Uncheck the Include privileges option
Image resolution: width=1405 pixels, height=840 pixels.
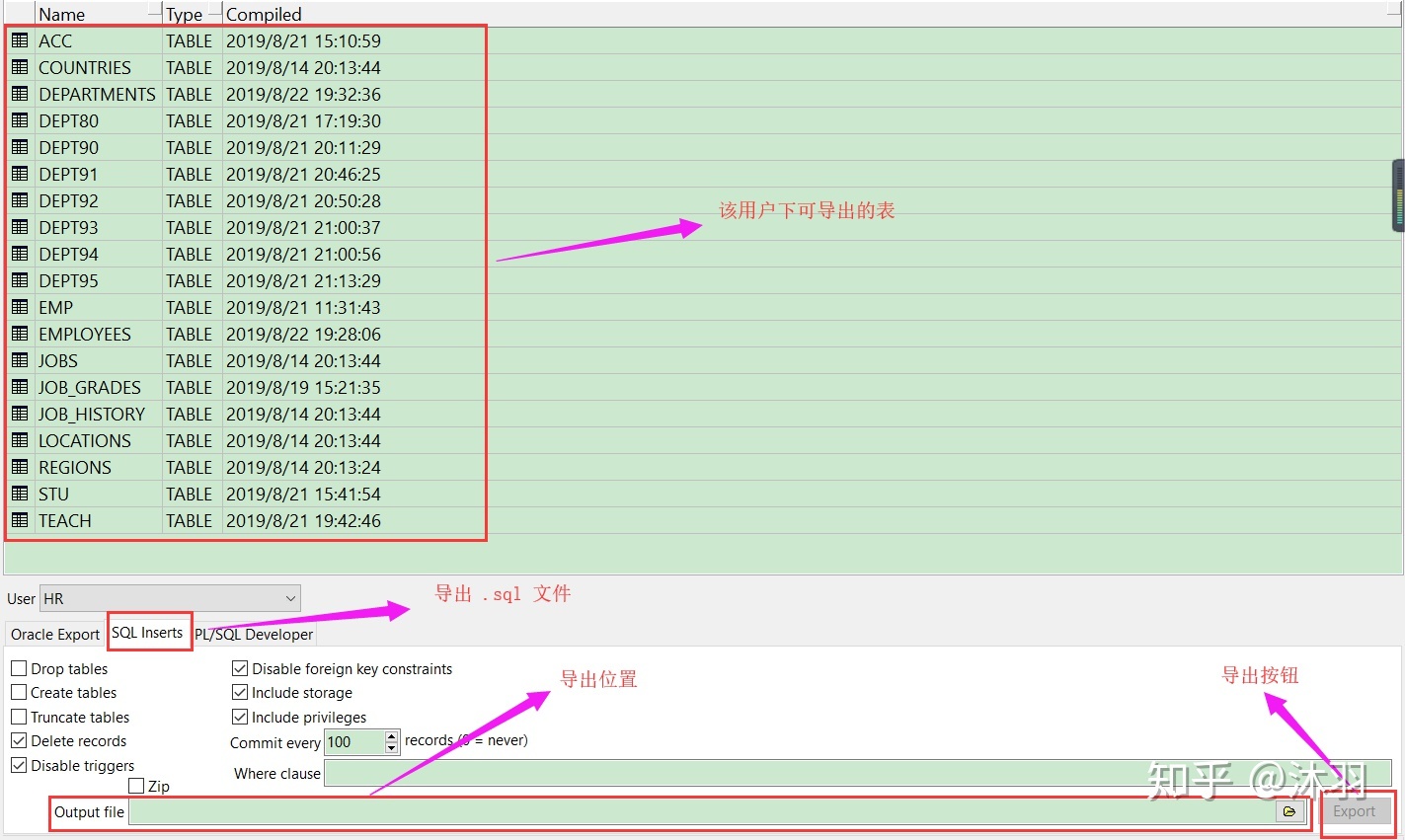tap(240, 717)
